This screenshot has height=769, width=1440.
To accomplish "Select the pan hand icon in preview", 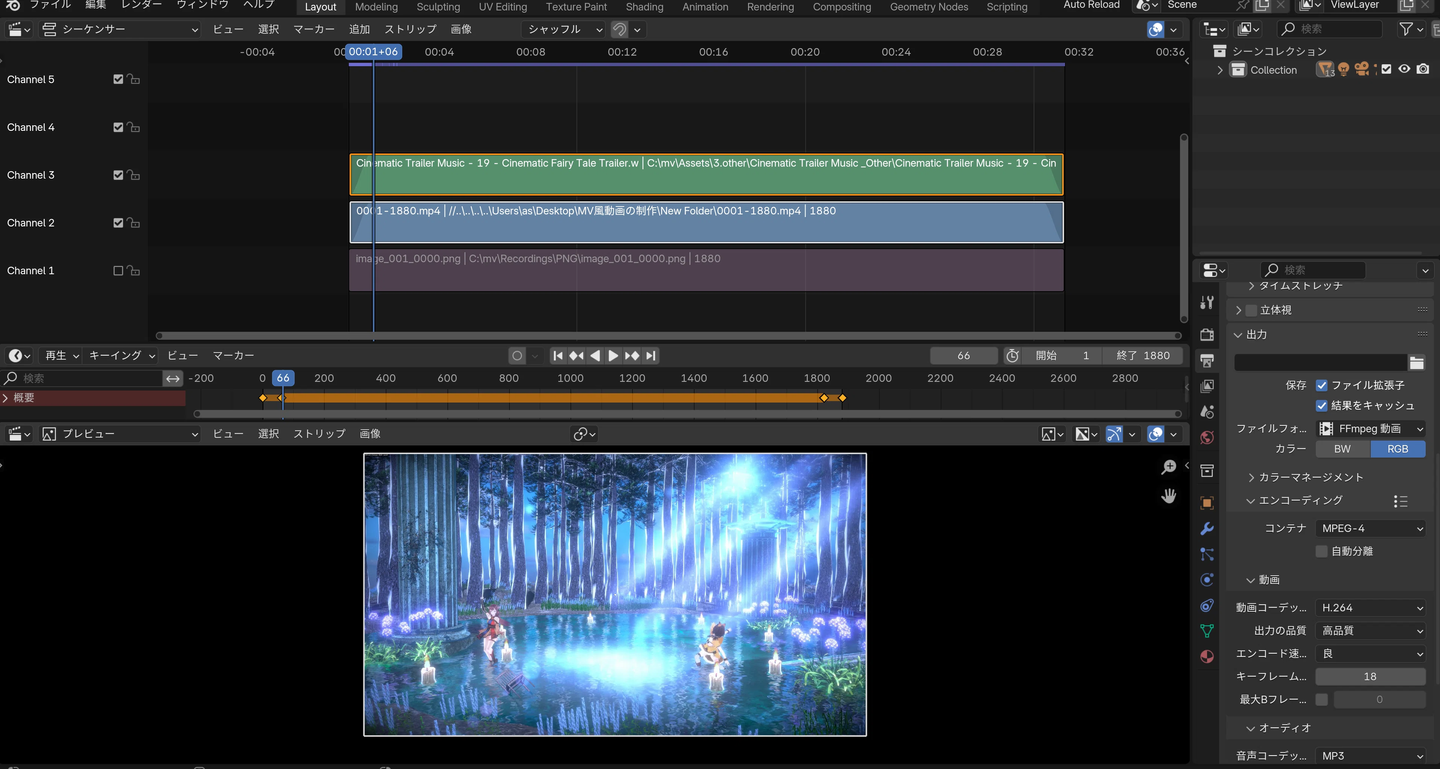I will pyautogui.click(x=1168, y=496).
